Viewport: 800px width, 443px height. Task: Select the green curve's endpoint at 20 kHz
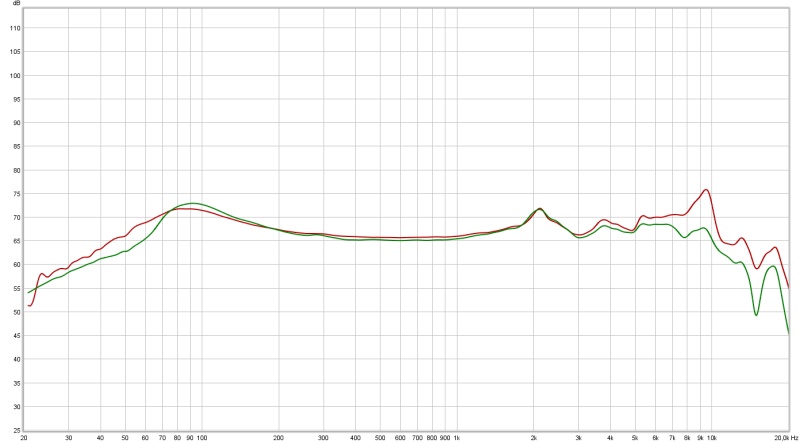(788, 332)
